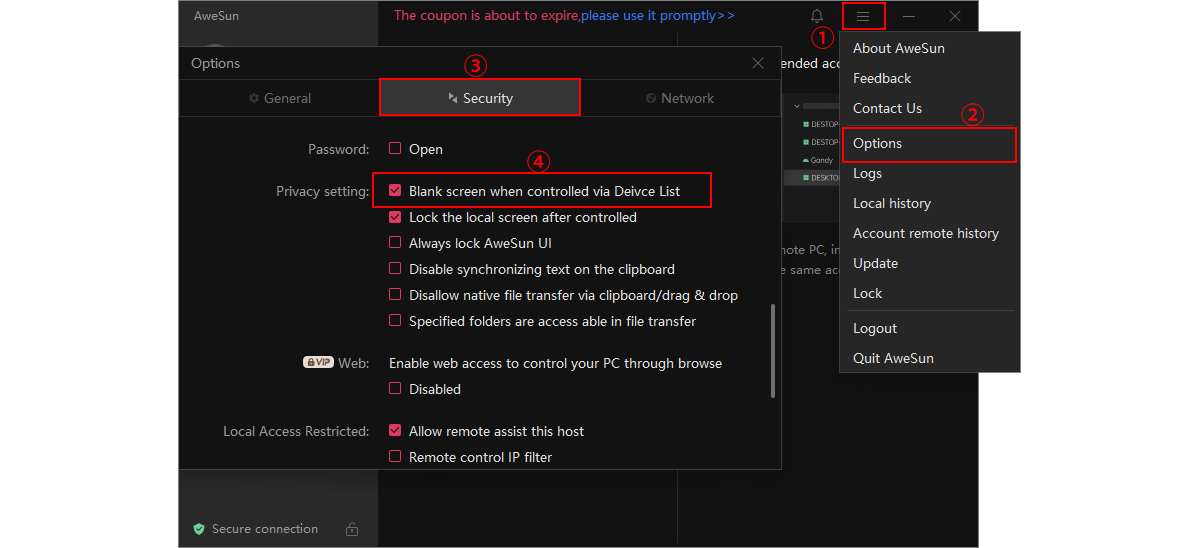Click the Secure connection status text
1200x548 pixels.
(265, 529)
